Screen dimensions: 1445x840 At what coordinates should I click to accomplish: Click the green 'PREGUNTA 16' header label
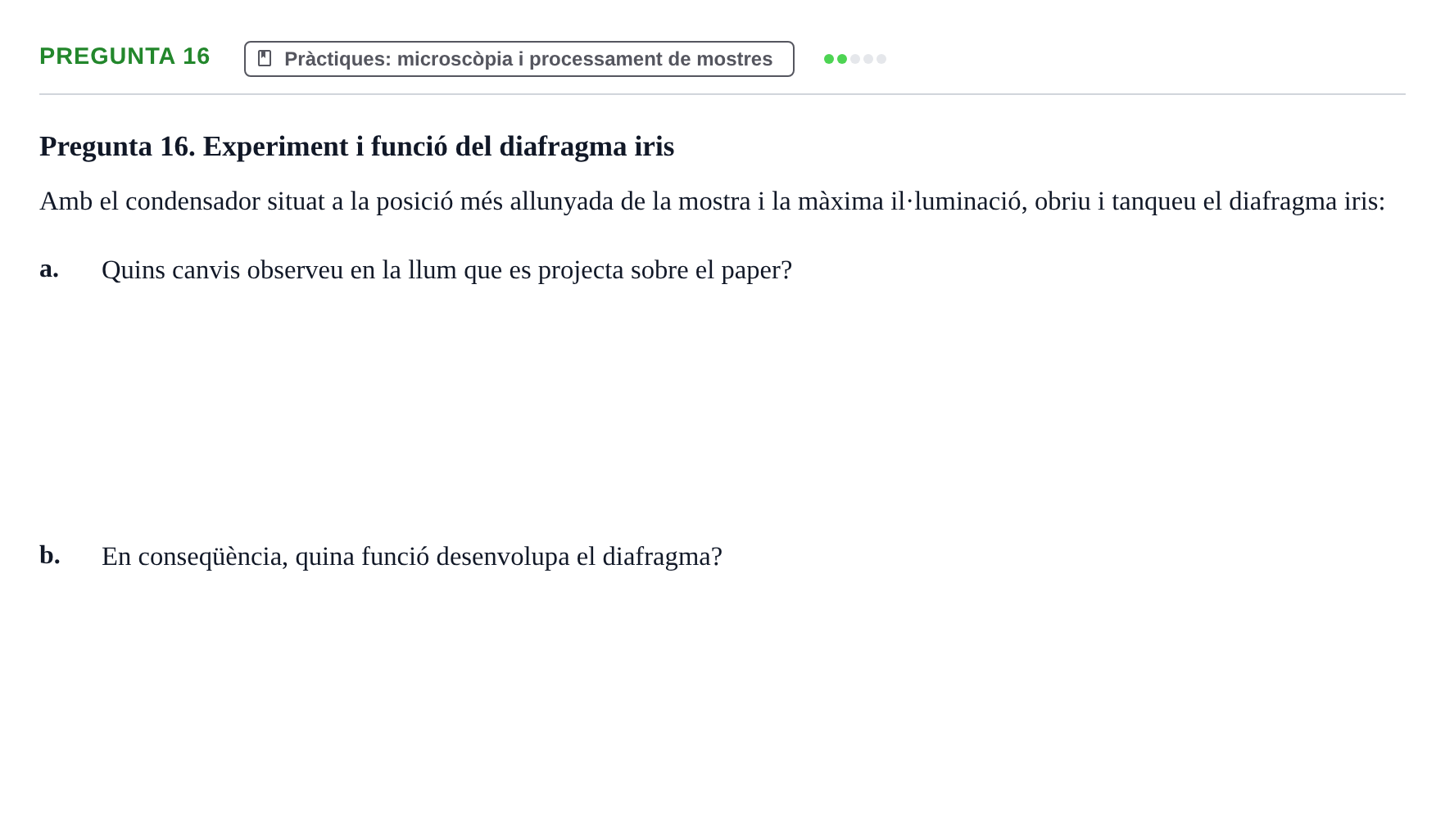pos(125,56)
